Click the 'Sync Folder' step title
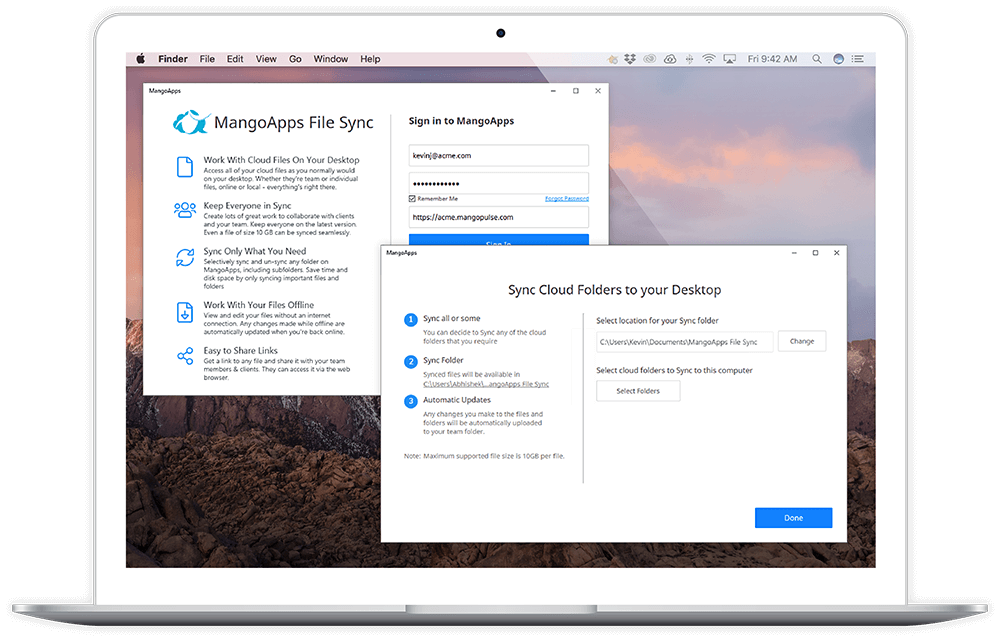Viewport: 1000px width, 639px height. pyautogui.click(x=443, y=360)
